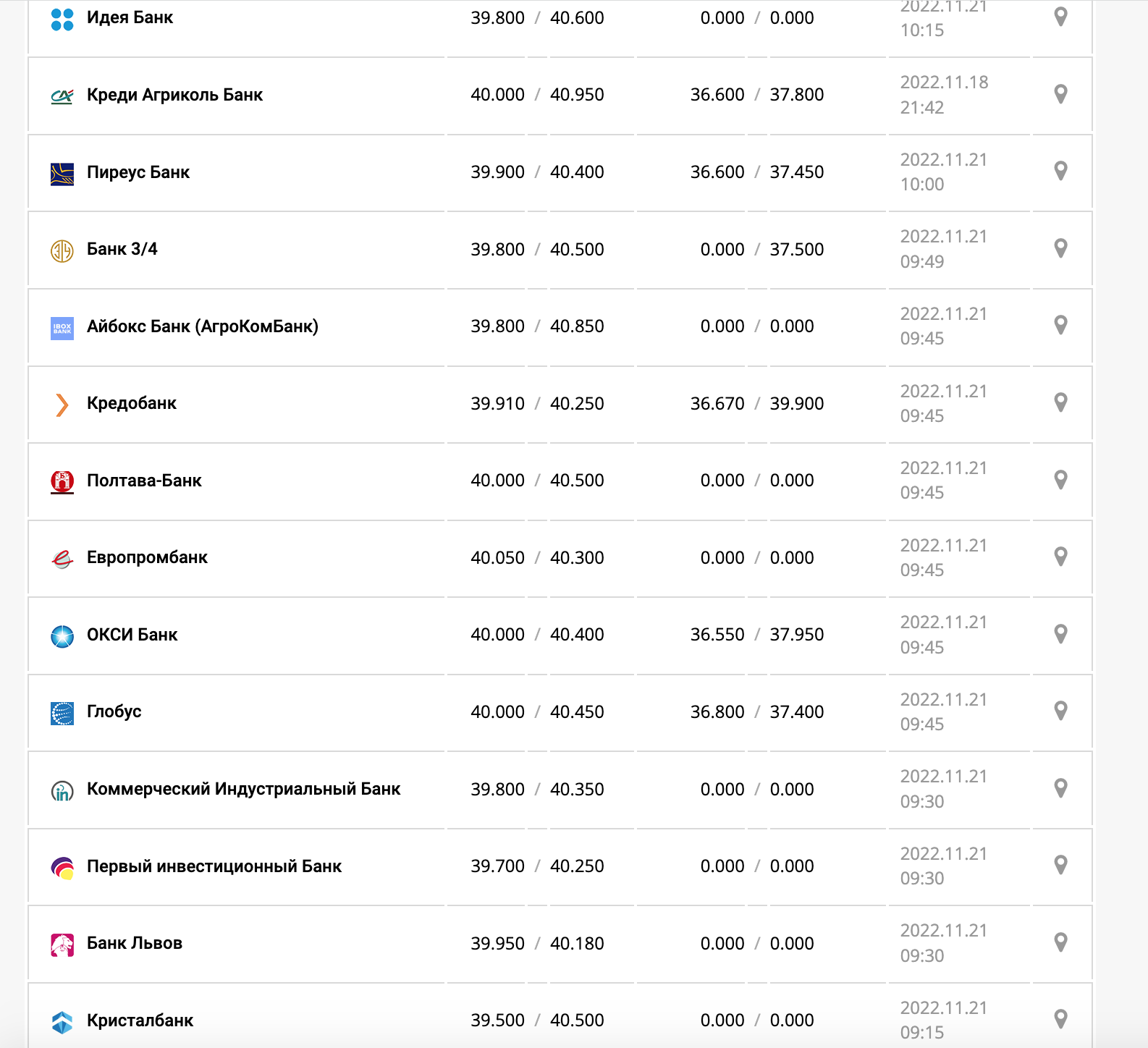Click the Банк Львов location marker
This screenshot has width=1148, height=1048.
1060,942
